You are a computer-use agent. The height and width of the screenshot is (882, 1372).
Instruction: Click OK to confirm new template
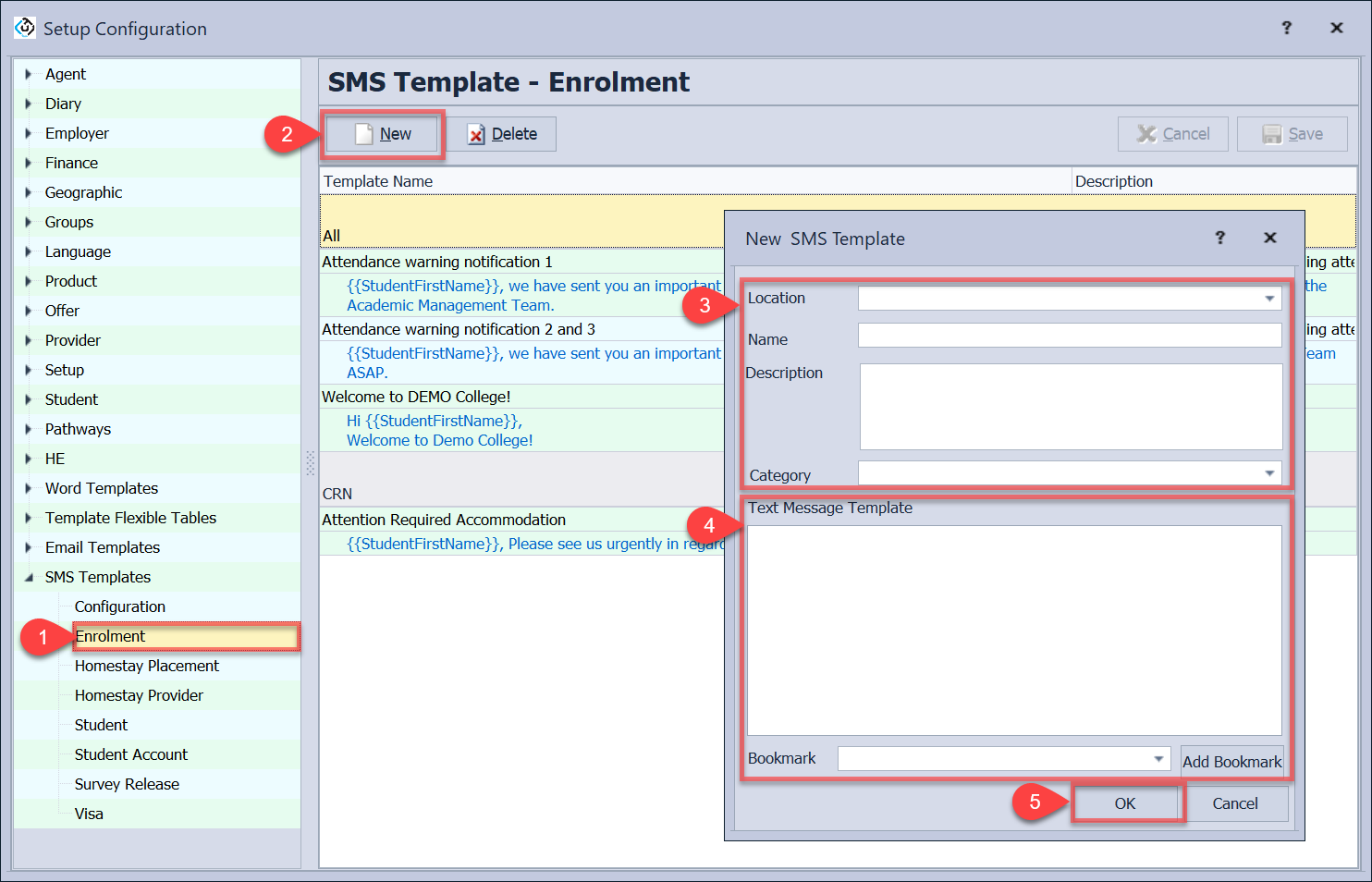coord(1125,803)
